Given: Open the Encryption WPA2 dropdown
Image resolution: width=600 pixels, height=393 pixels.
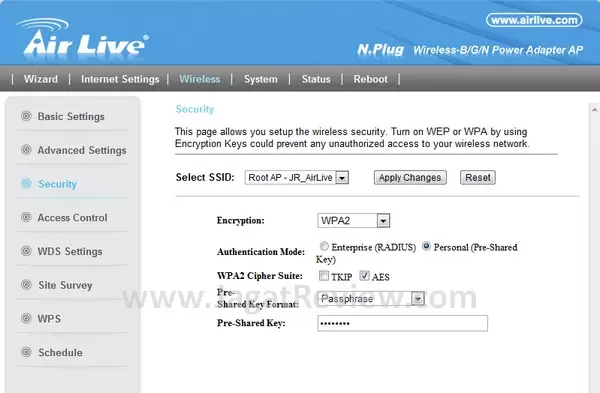Looking at the screenshot, I should tap(354, 220).
